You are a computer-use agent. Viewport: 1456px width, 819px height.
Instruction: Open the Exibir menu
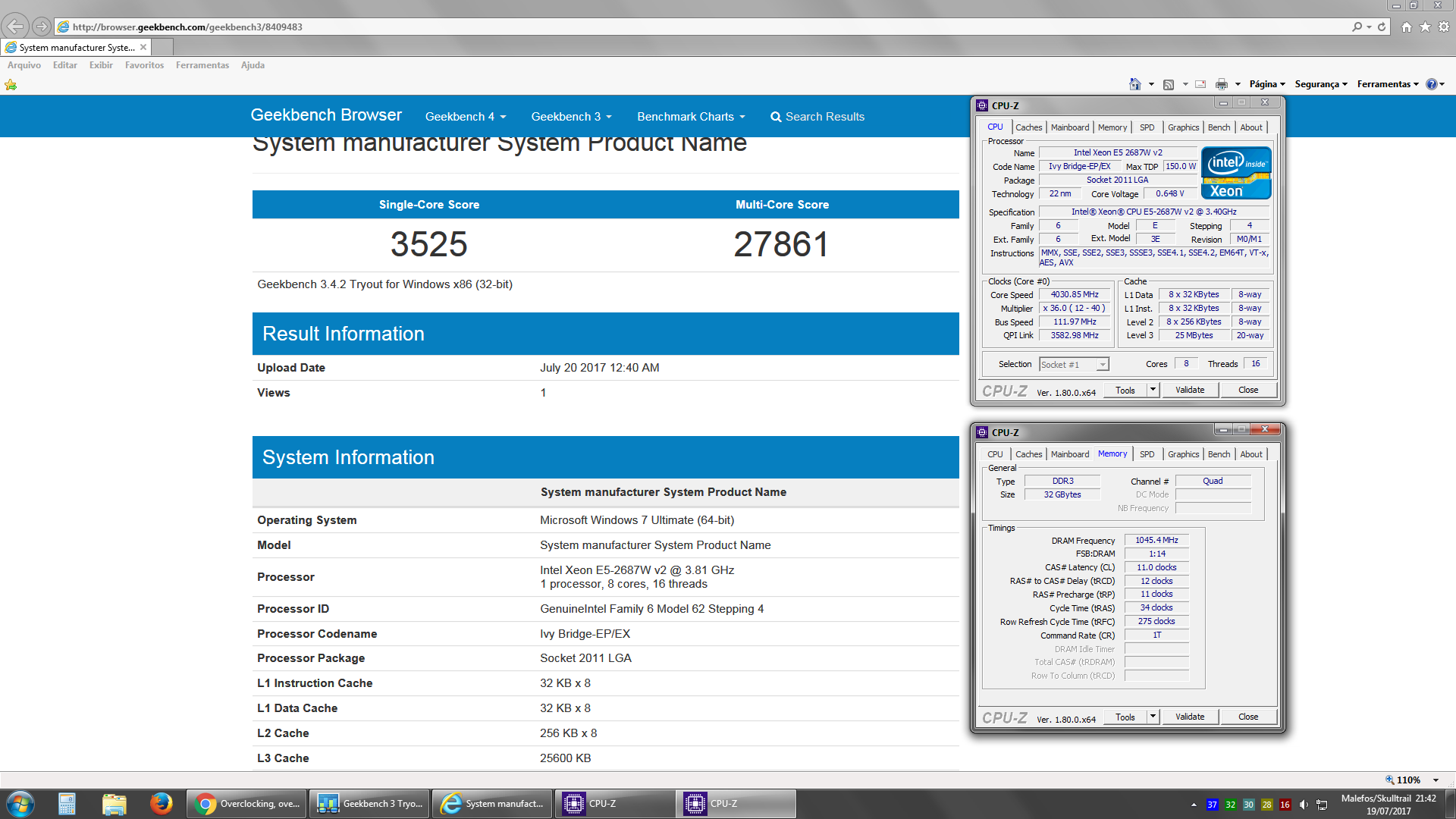pyautogui.click(x=101, y=65)
